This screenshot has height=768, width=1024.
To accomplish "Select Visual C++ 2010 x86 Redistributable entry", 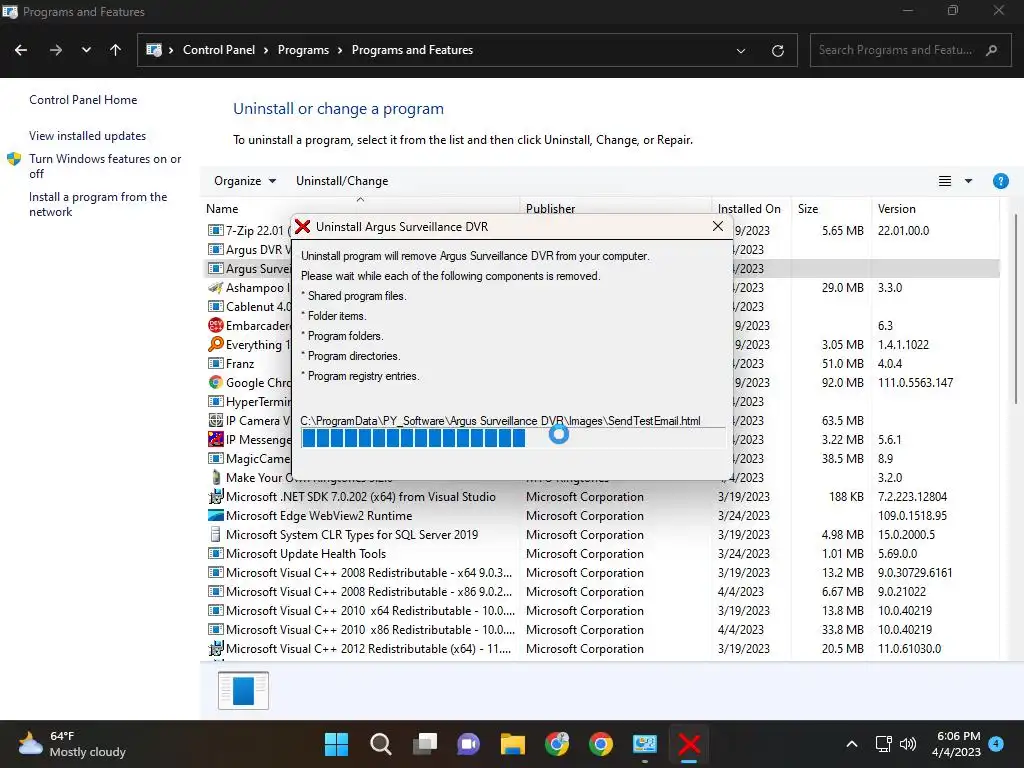I will point(370,630).
